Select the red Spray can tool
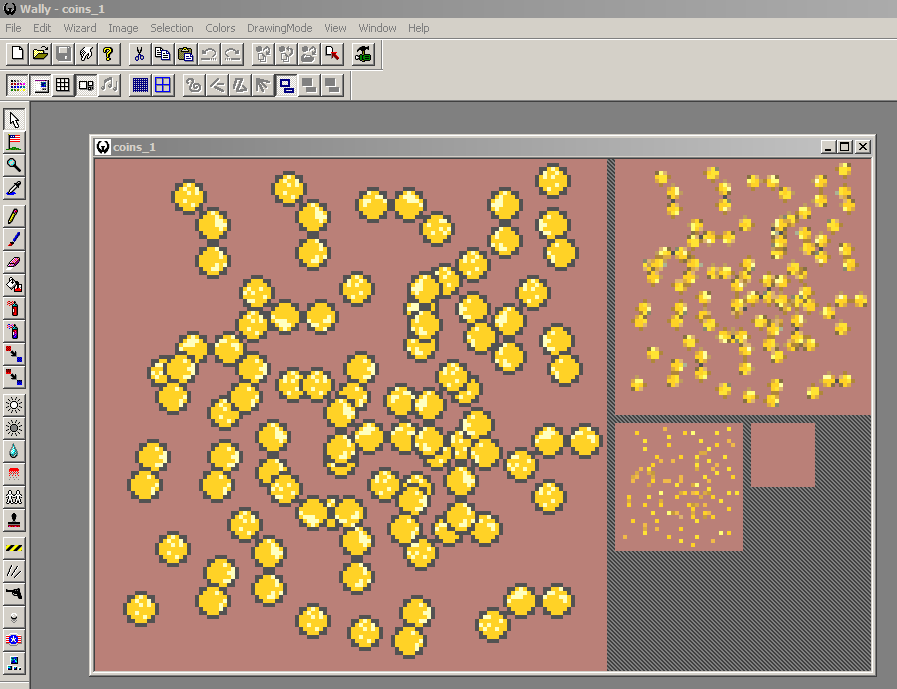 tap(14, 308)
